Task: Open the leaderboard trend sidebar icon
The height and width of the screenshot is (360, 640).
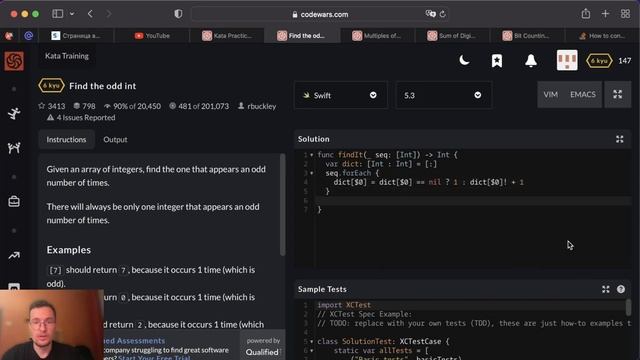Action: pyautogui.click(x=14, y=256)
